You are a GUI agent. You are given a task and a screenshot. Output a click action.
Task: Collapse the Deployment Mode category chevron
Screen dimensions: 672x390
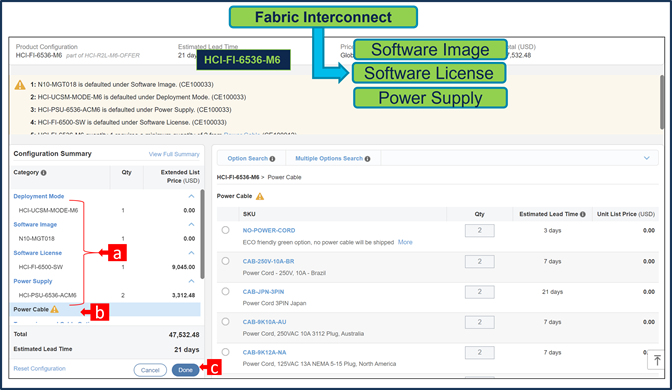coord(191,196)
